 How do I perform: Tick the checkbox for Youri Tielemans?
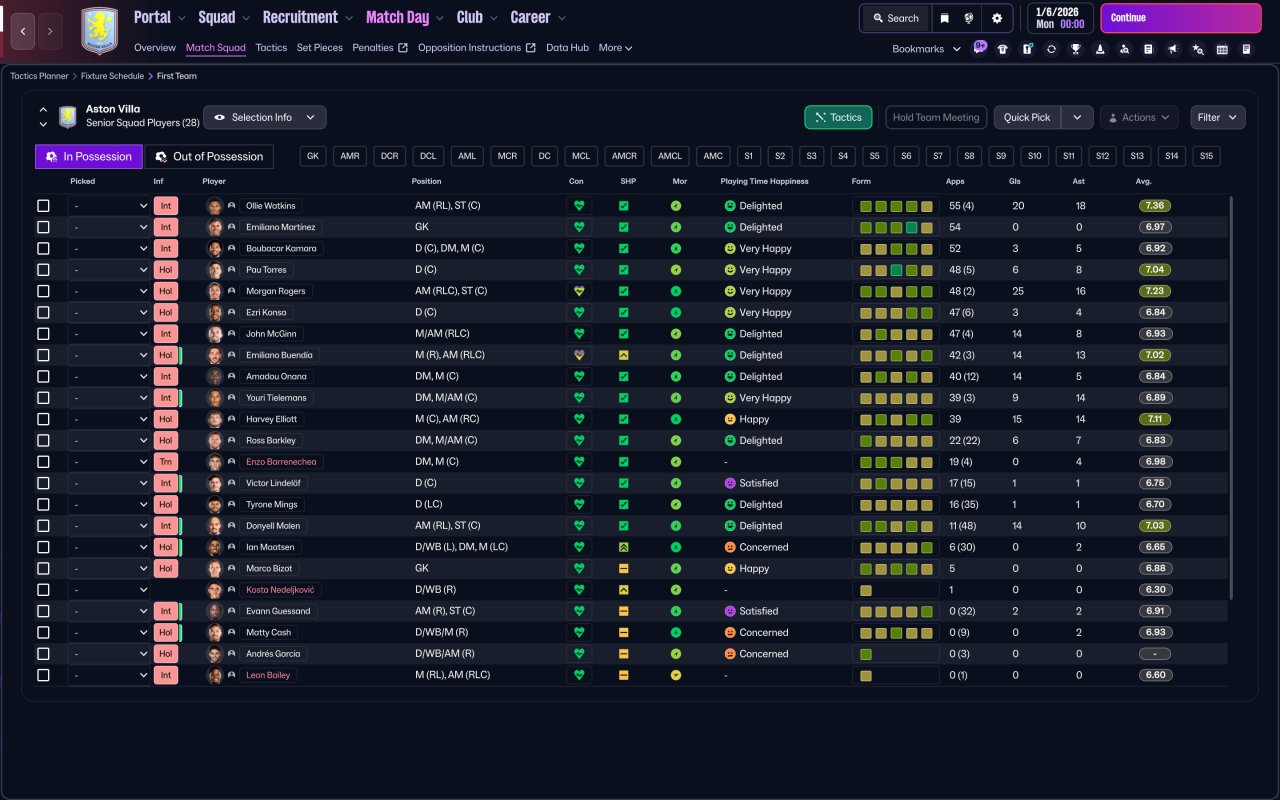pyautogui.click(x=43, y=398)
